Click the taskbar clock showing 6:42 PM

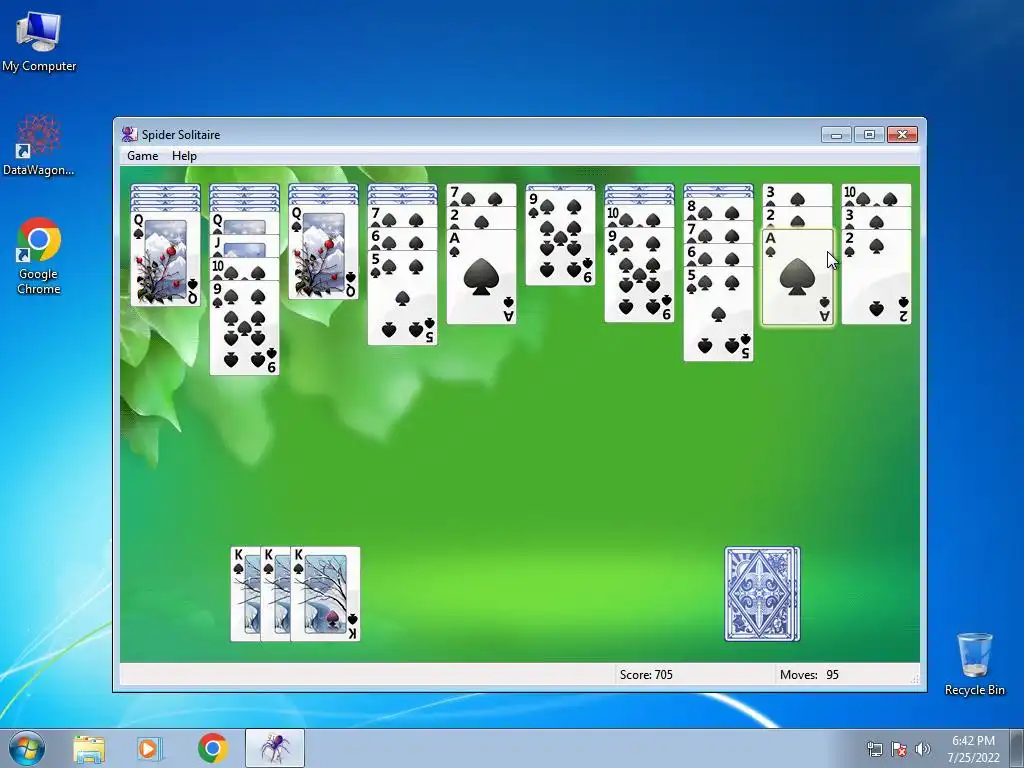973,749
